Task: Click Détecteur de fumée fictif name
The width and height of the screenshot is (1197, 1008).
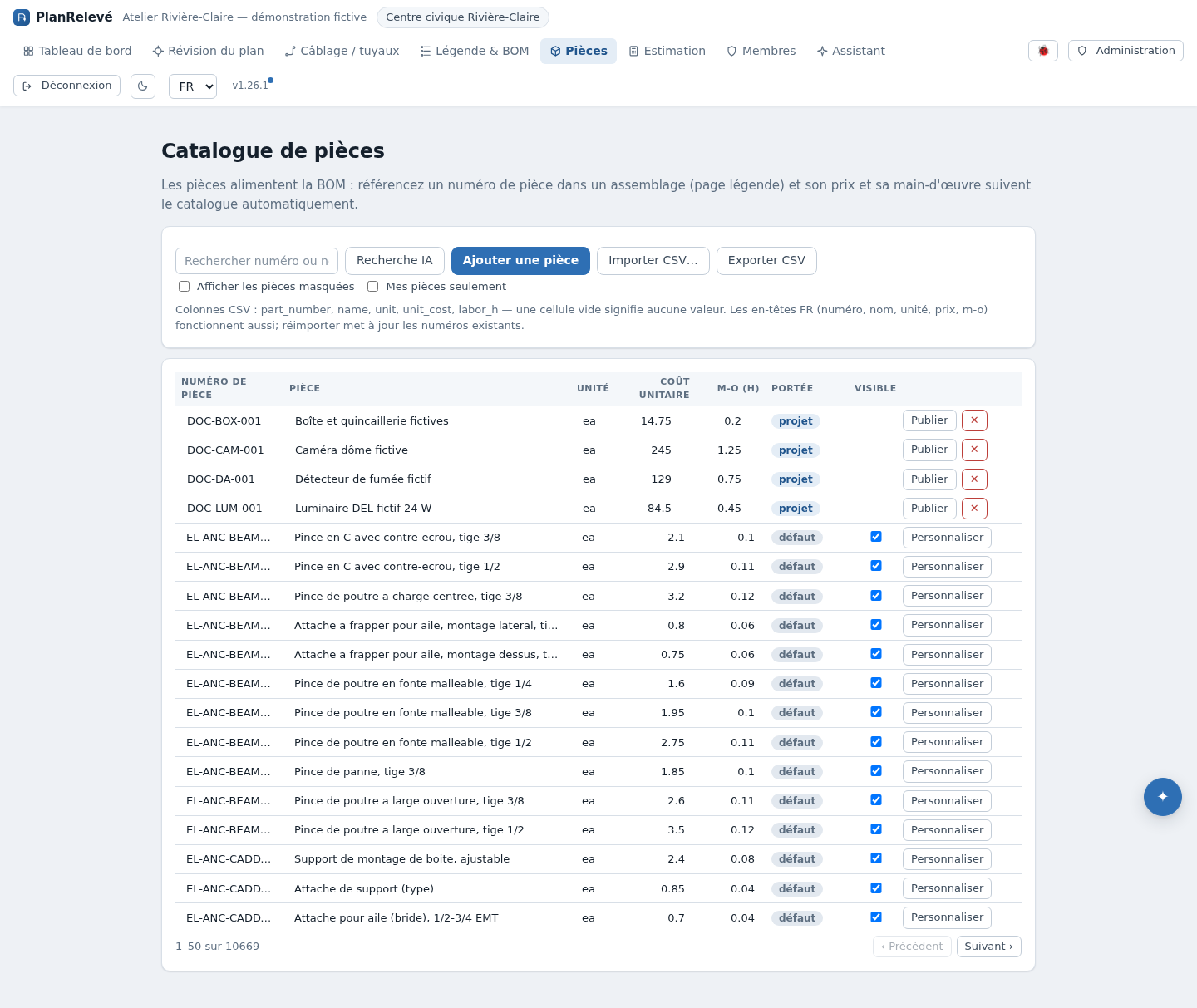Action: [363, 479]
